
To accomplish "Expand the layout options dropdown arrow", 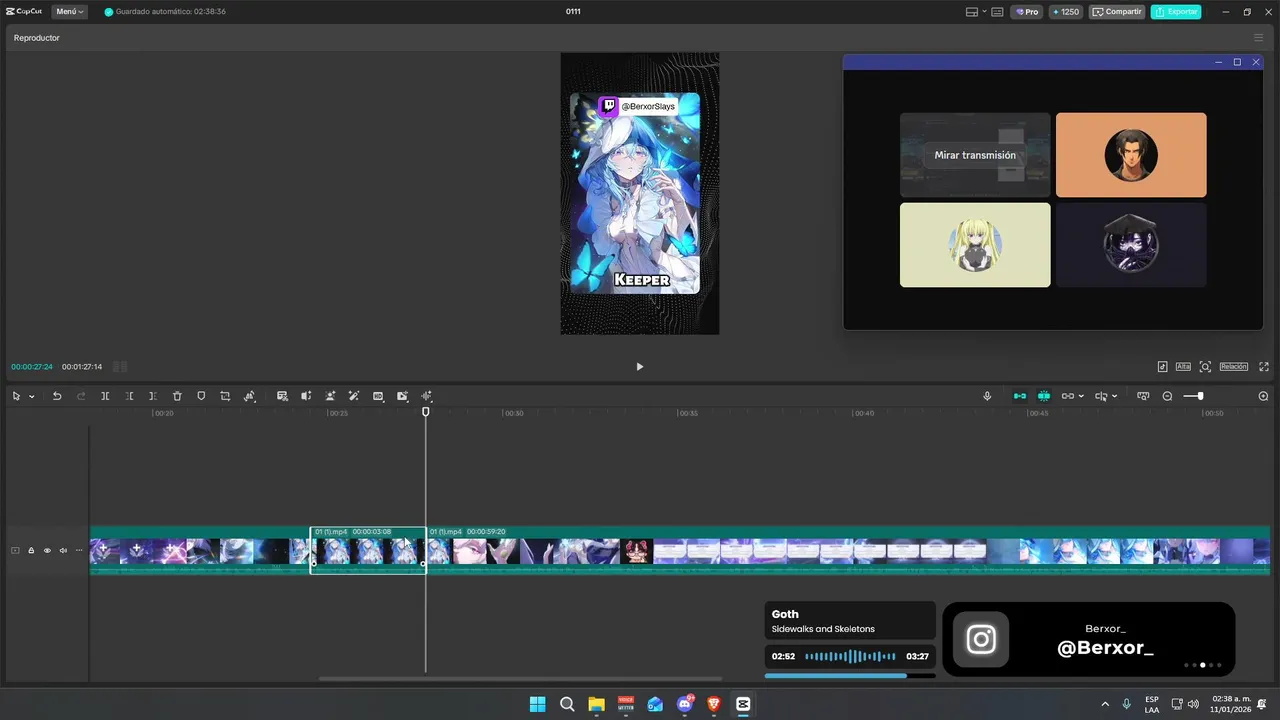I will coord(984,12).
